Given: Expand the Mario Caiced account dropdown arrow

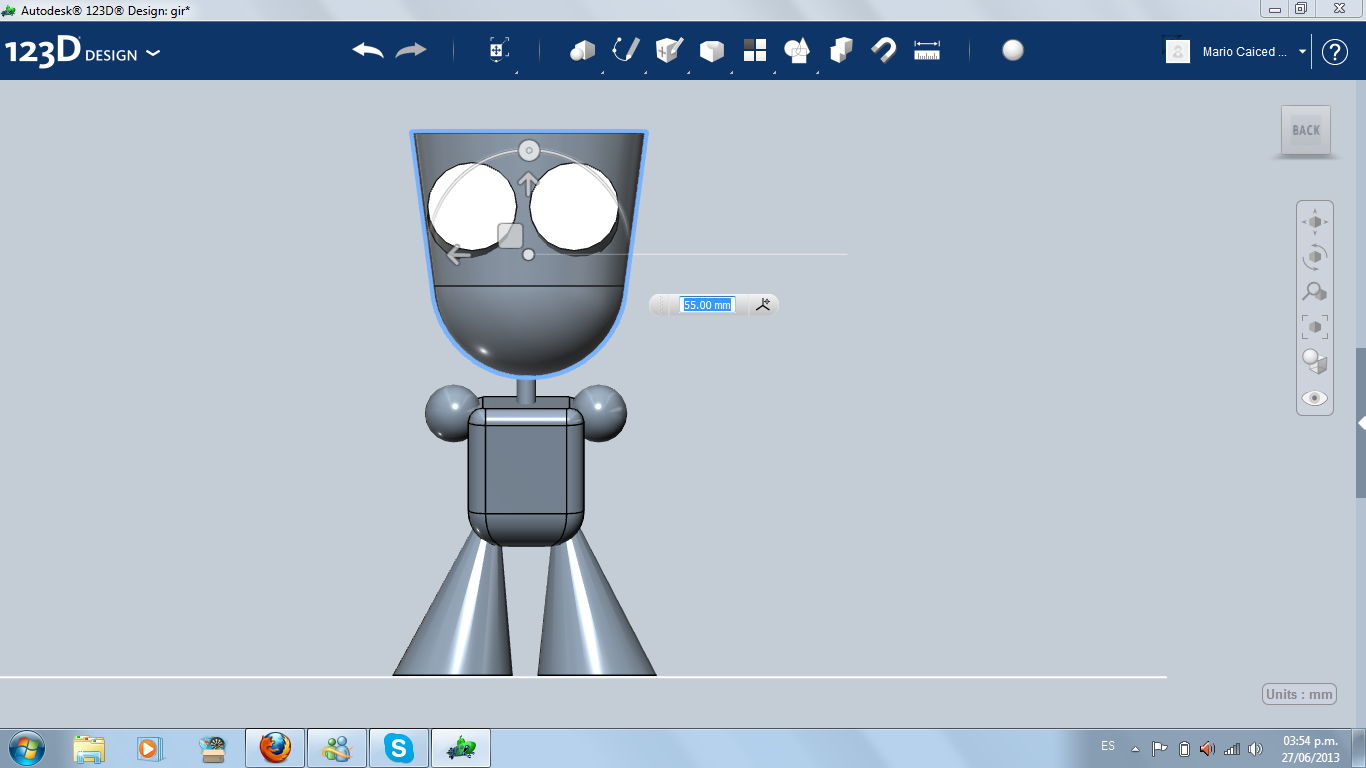Looking at the screenshot, I should 1303,52.
